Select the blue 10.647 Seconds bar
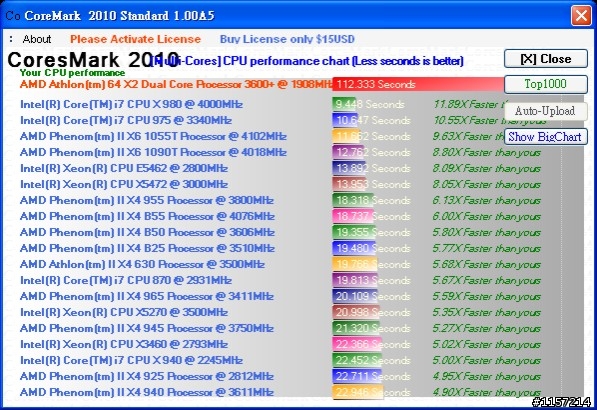597x410 pixels. pos(345,120)
